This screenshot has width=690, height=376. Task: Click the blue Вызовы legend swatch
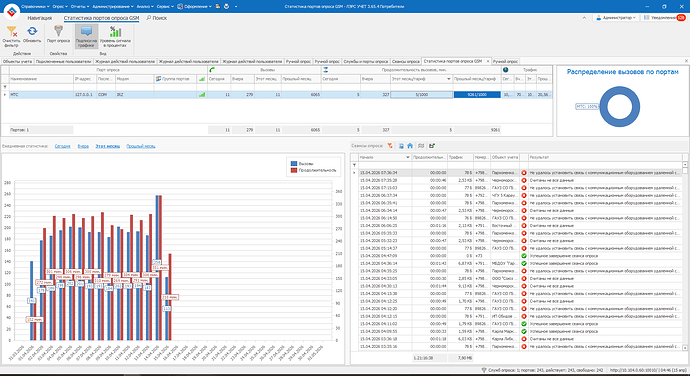tap(294, 164)
